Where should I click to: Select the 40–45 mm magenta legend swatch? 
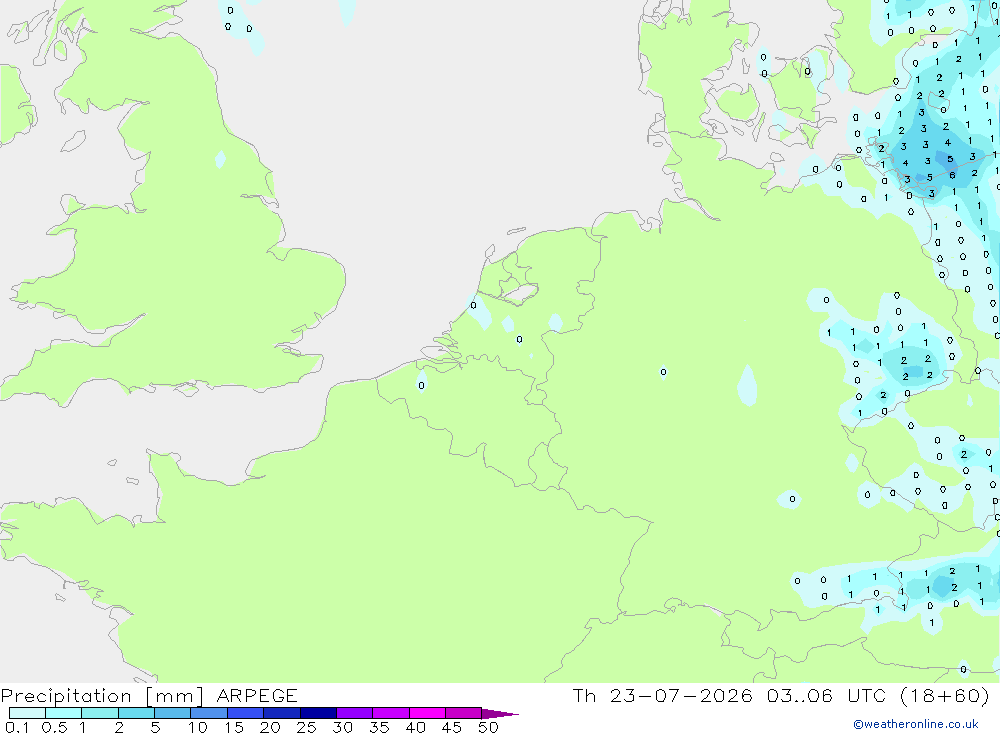pyautogui.click(x=427, y=713)
